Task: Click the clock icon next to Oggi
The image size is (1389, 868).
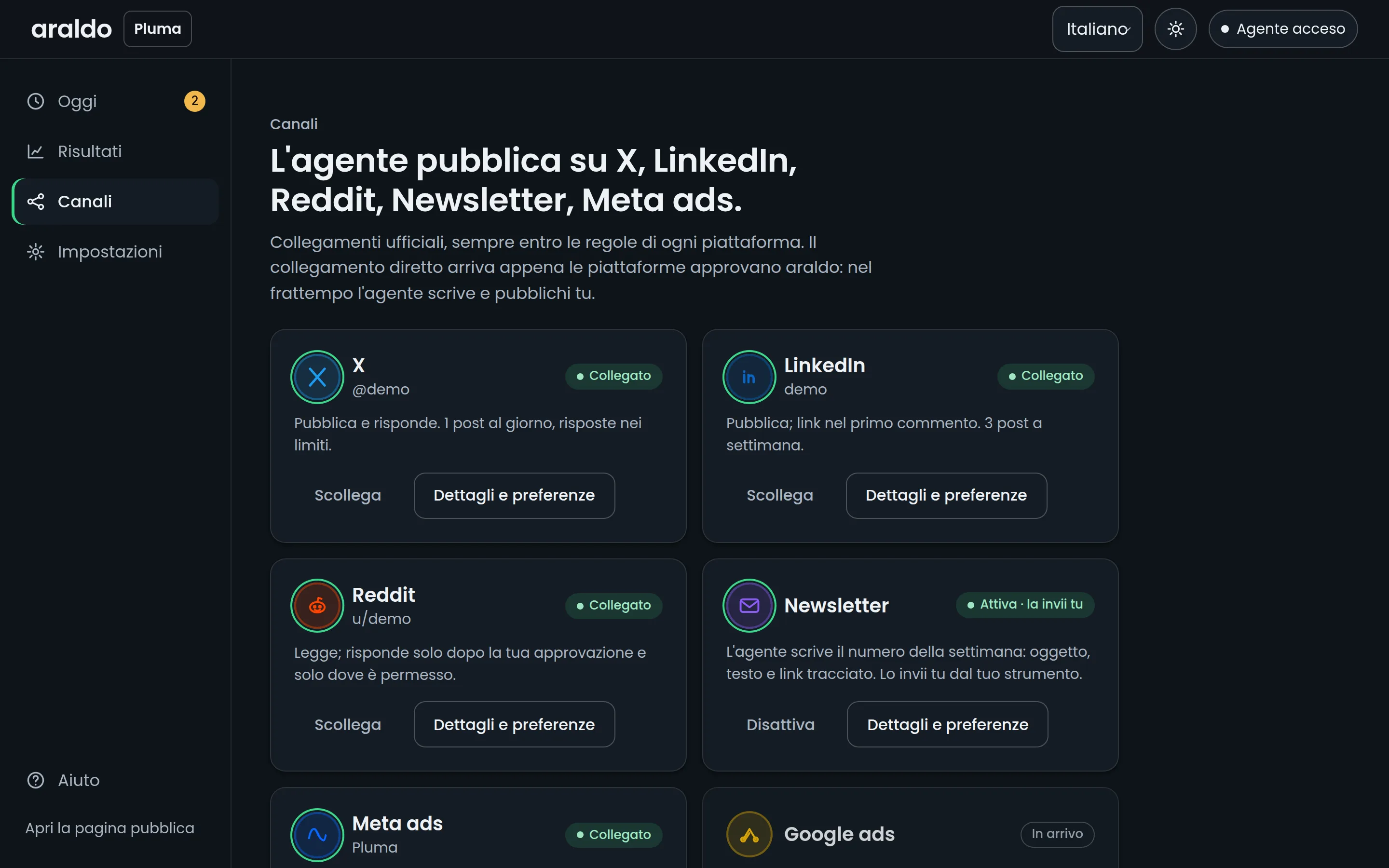Action: (36, 101)
